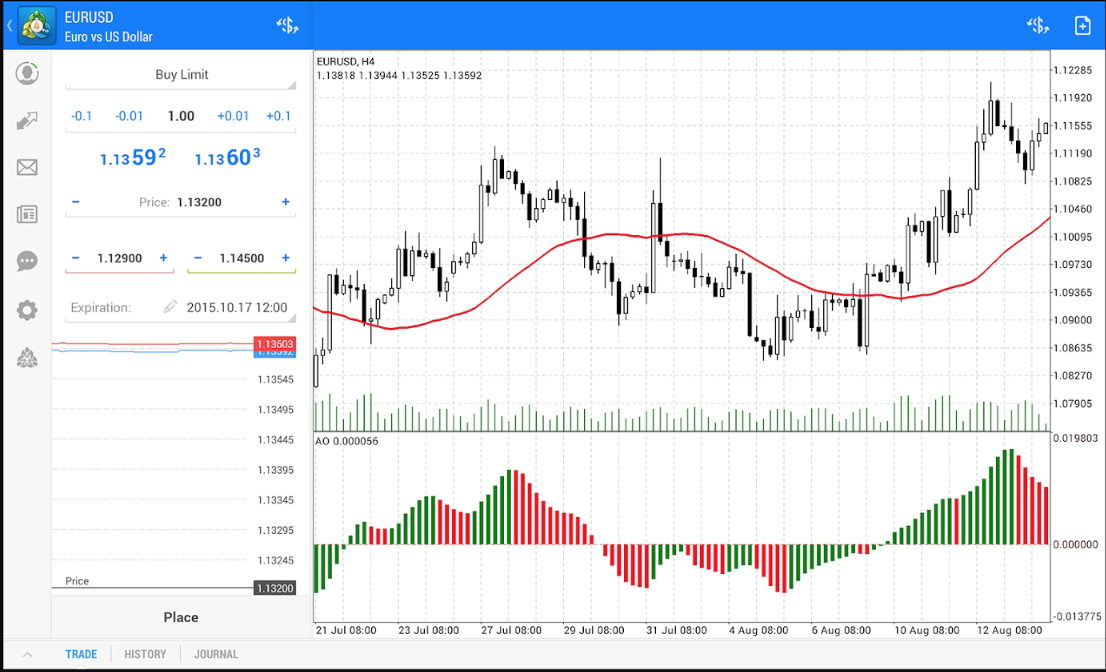Click the 1.09000 price scale label

[x=1073, y=320]
